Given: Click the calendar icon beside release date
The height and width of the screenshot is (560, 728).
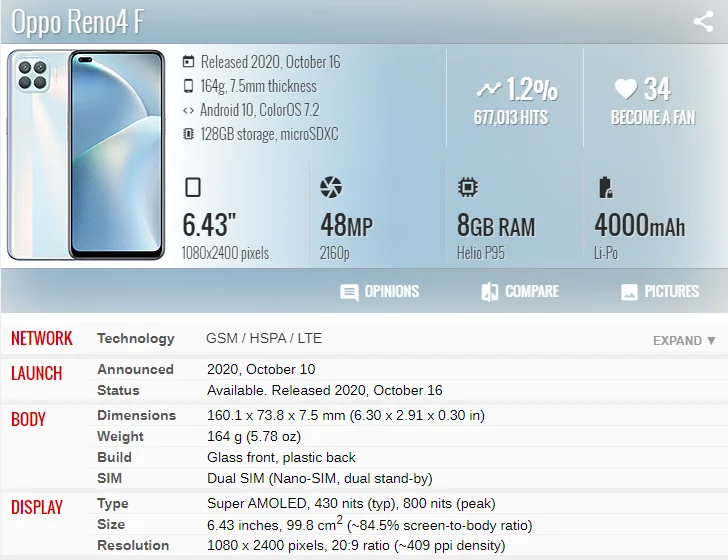Looking at the screenshot, I should click(188, 62).
